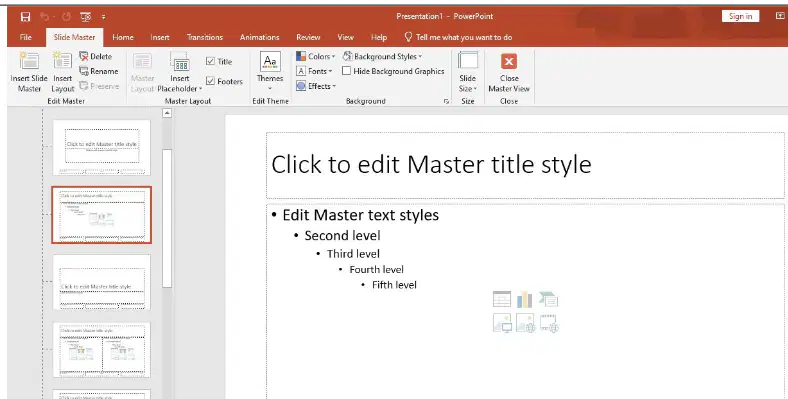Click the greyed Master Layout button

pyautogui.click(x=142, y=72)
